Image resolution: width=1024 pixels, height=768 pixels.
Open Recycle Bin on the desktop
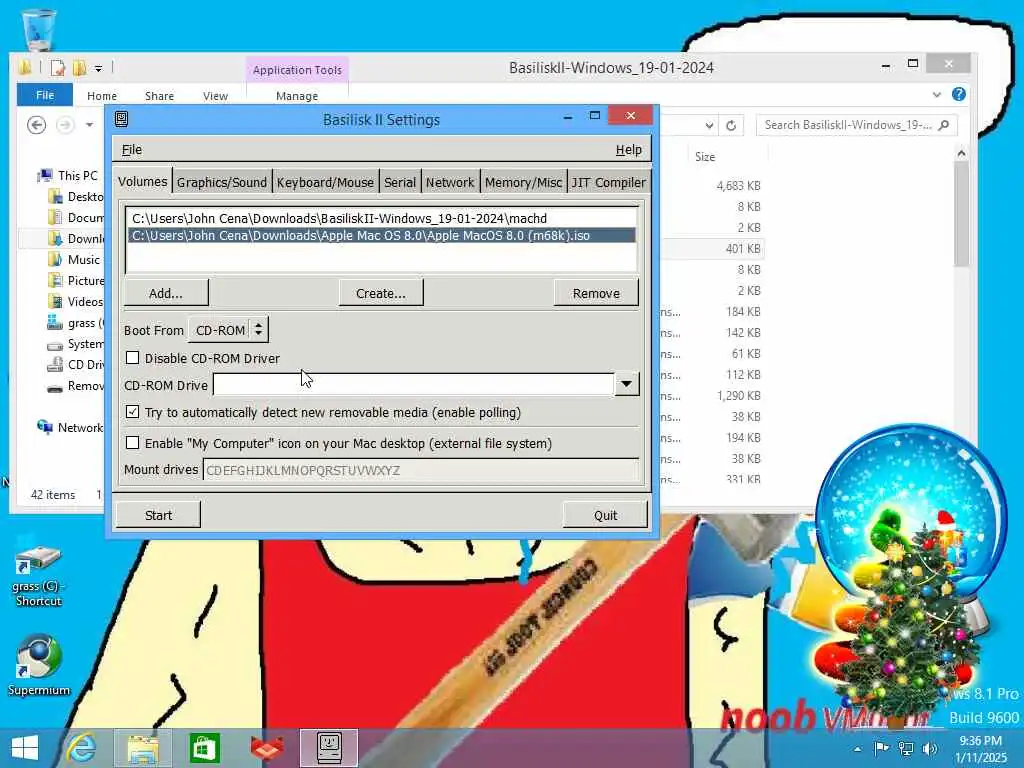[x=39, y=29]
